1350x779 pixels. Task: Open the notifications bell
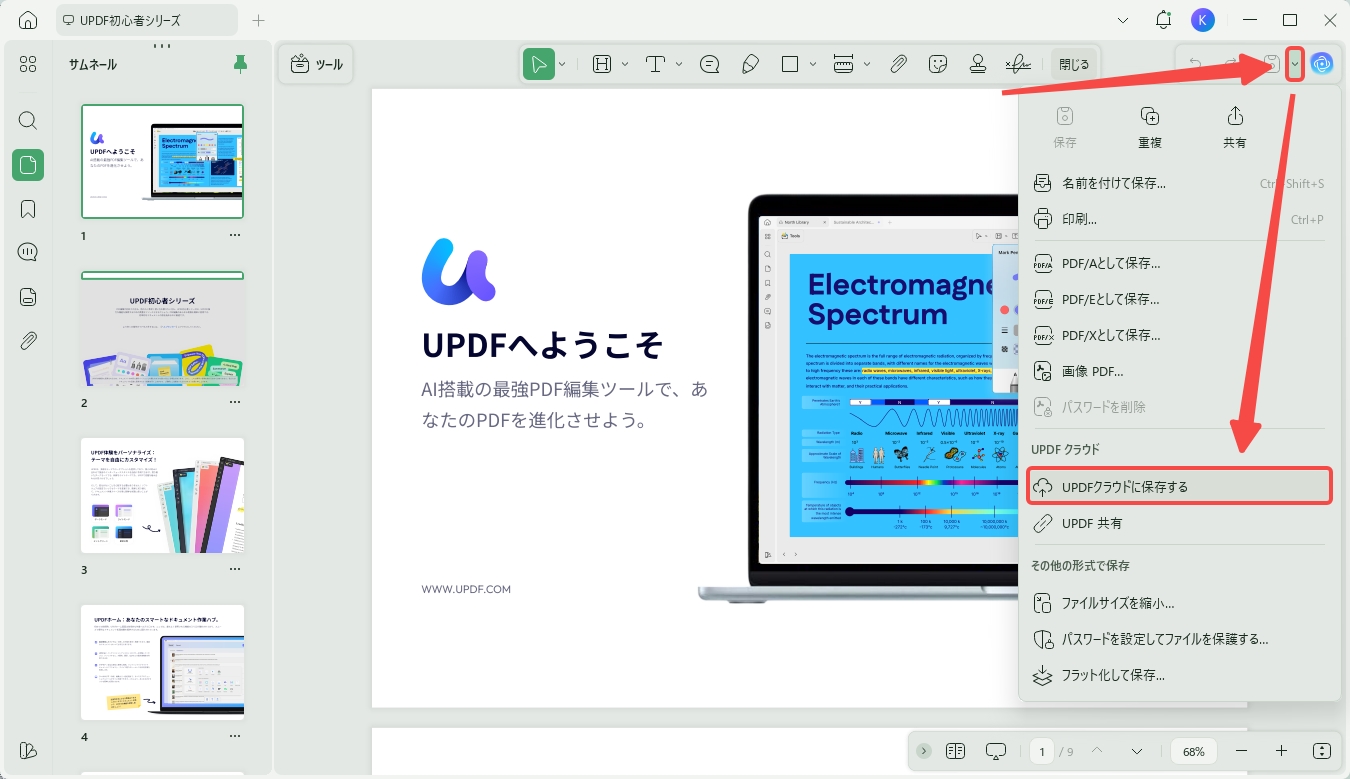1163,20
